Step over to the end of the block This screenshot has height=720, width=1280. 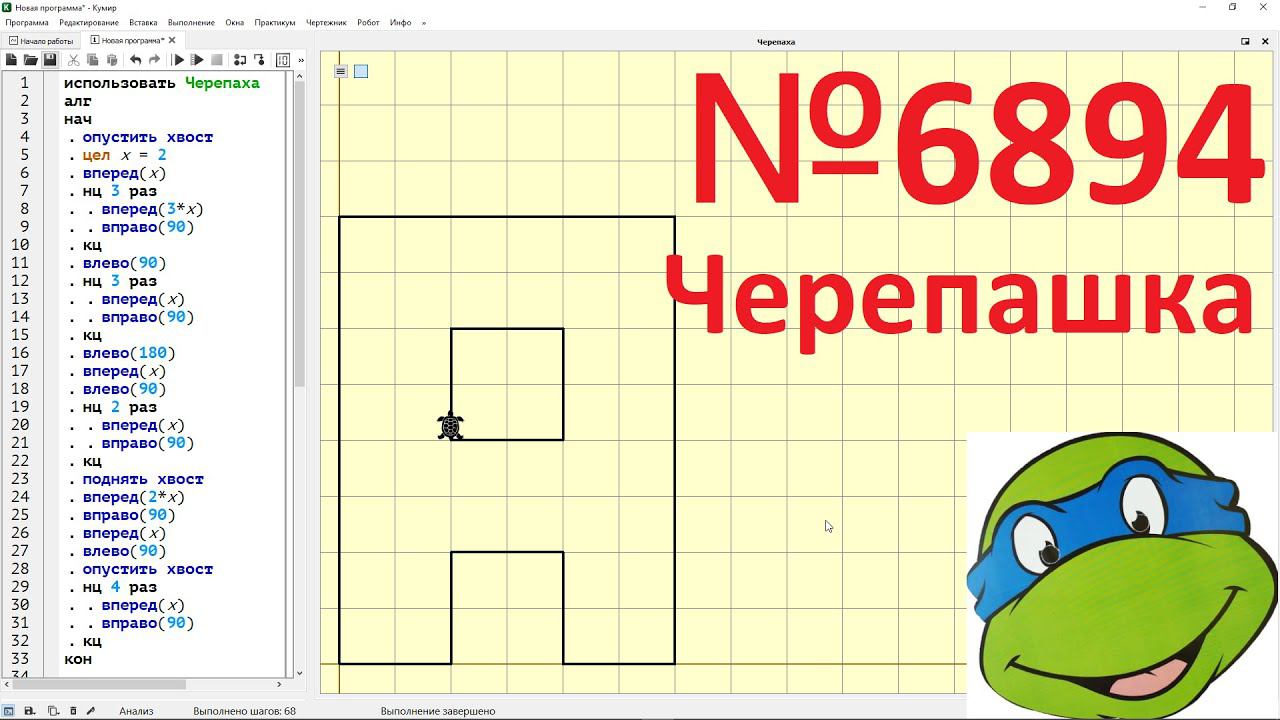(x=259, y=60)
